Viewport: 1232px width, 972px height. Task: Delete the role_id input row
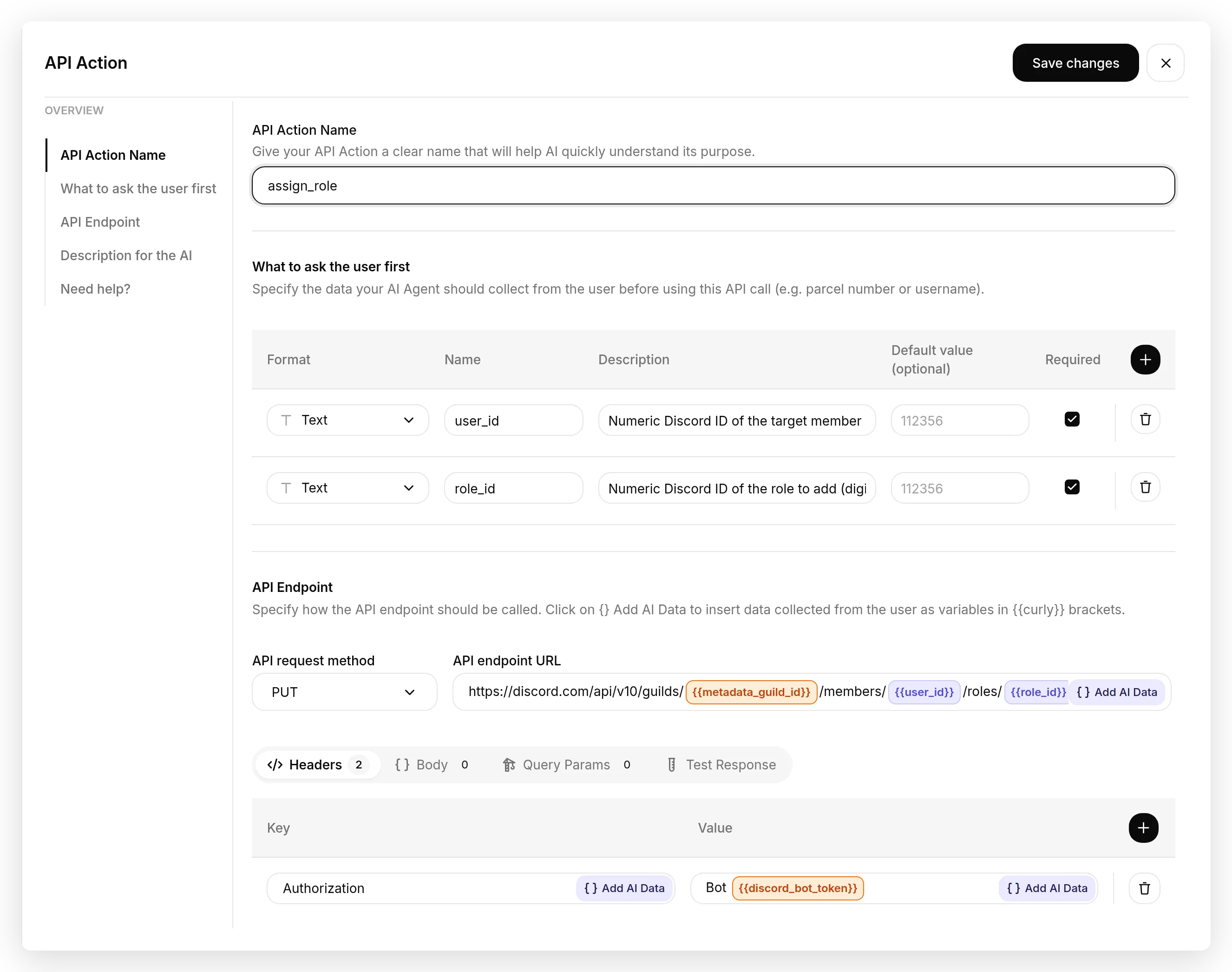[1145, 487]
